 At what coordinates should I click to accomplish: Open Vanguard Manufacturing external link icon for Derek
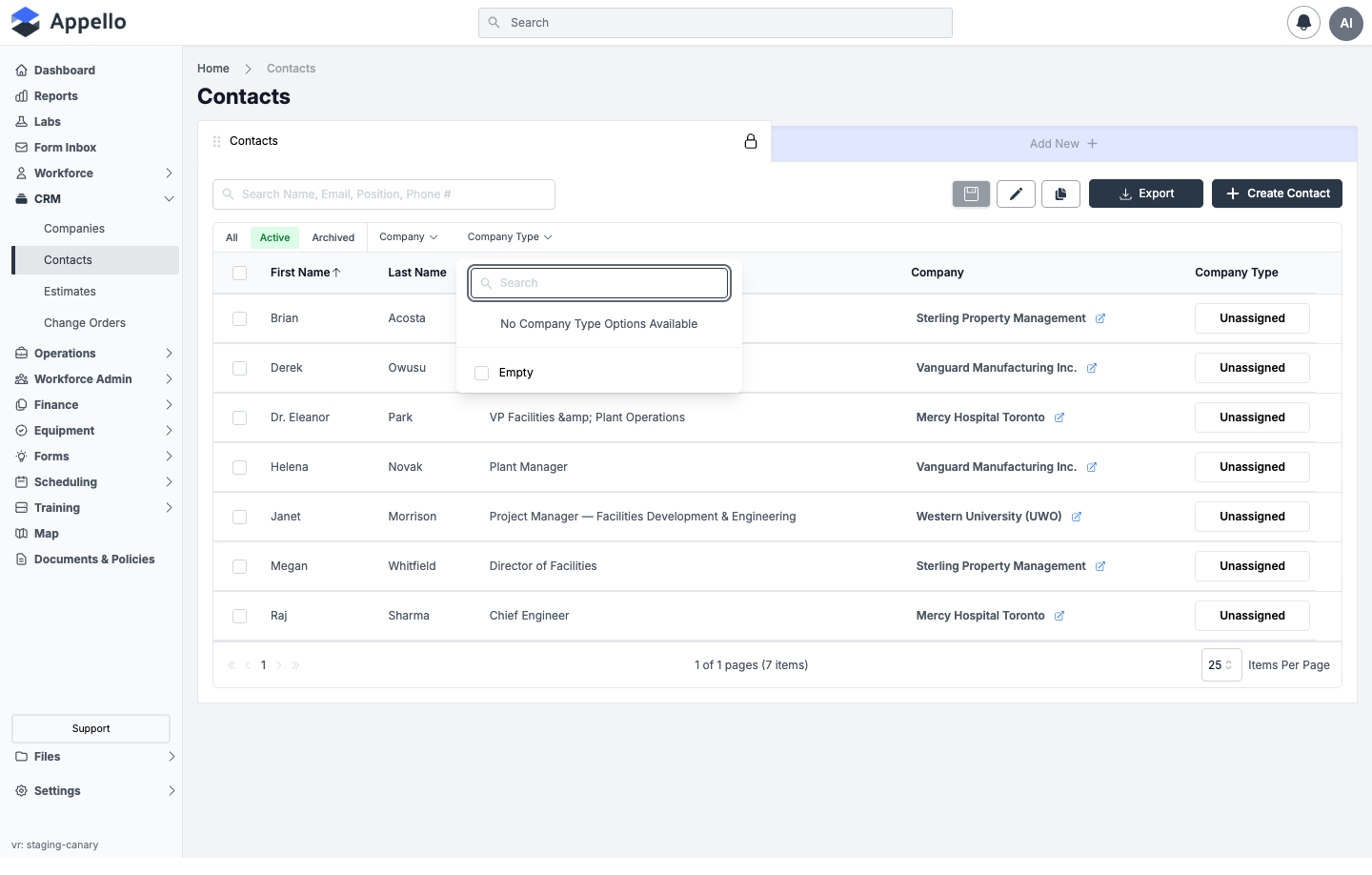click(1092, 368)
